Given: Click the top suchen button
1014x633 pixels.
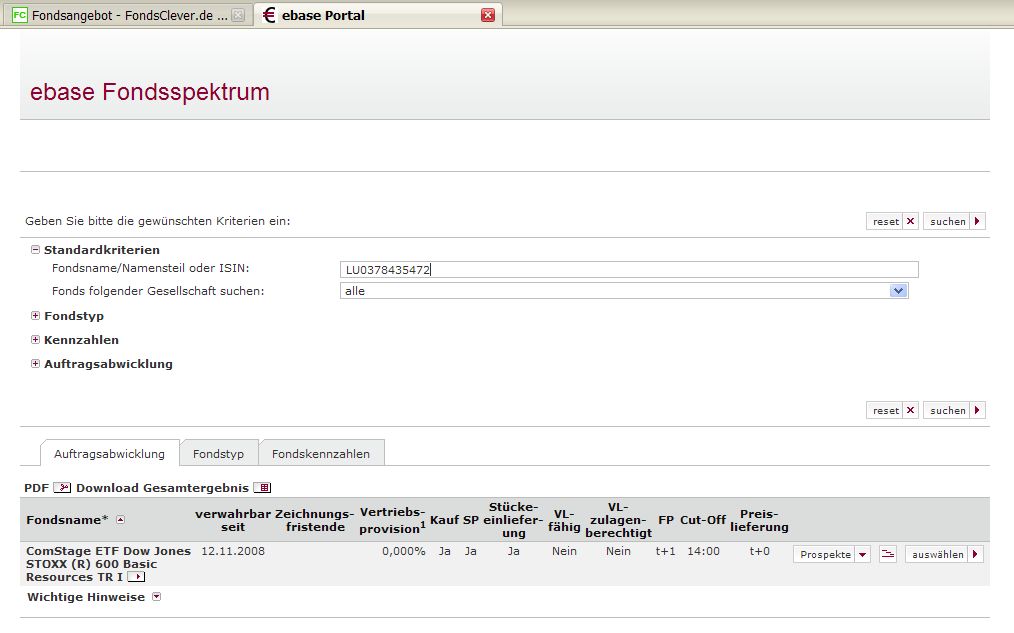Looking at the screenshot, I should click(x=954, y=221).
